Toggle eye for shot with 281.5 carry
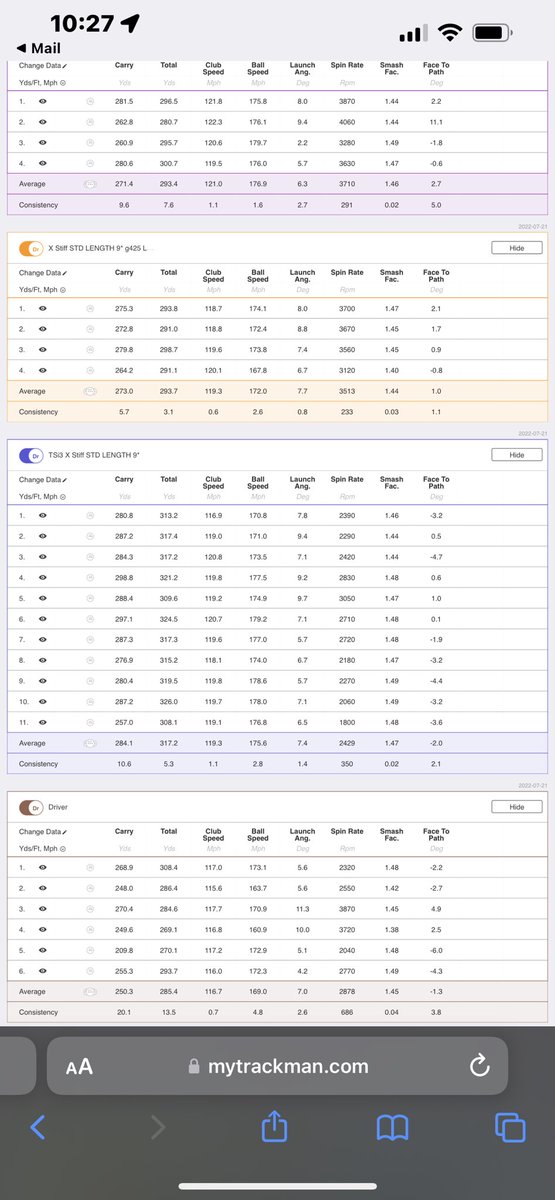The width and height of the screenshot is (555, 1200). [43, 100]
